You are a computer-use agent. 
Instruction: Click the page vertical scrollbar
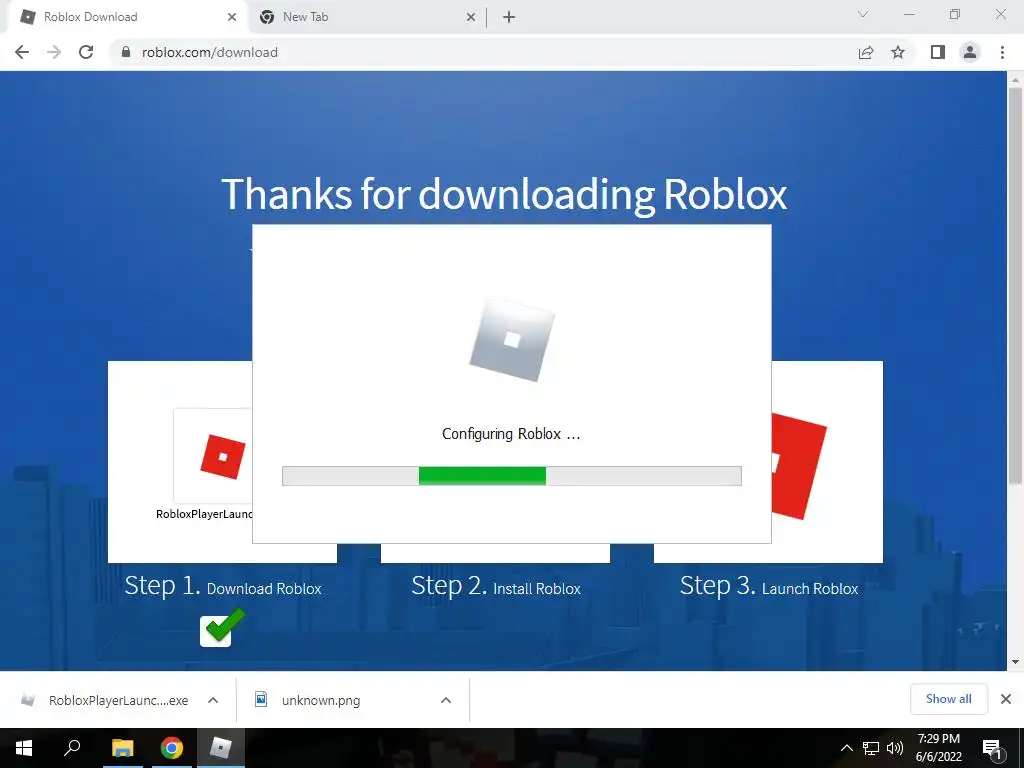point(1015,286)
